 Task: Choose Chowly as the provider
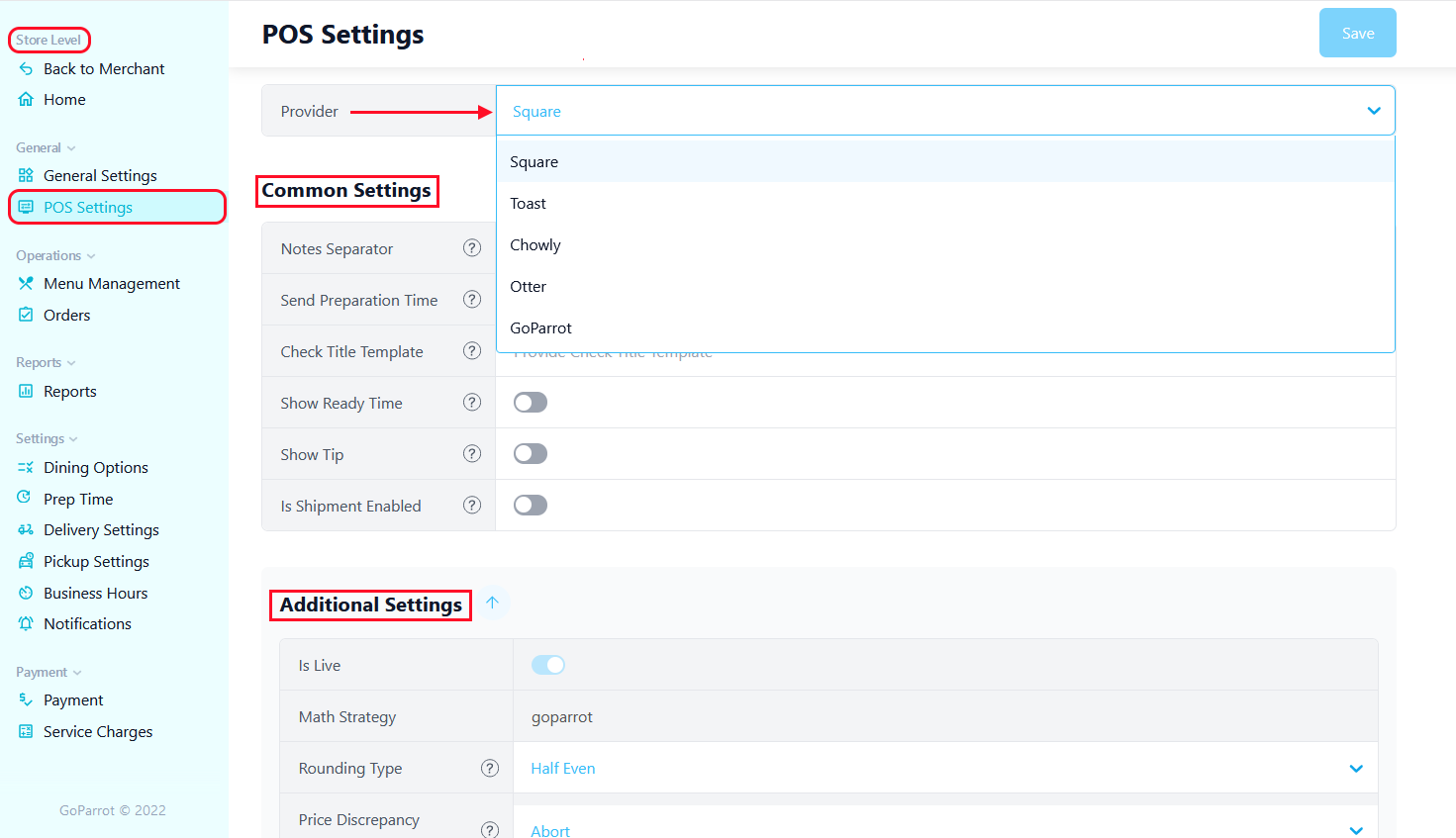945,244
